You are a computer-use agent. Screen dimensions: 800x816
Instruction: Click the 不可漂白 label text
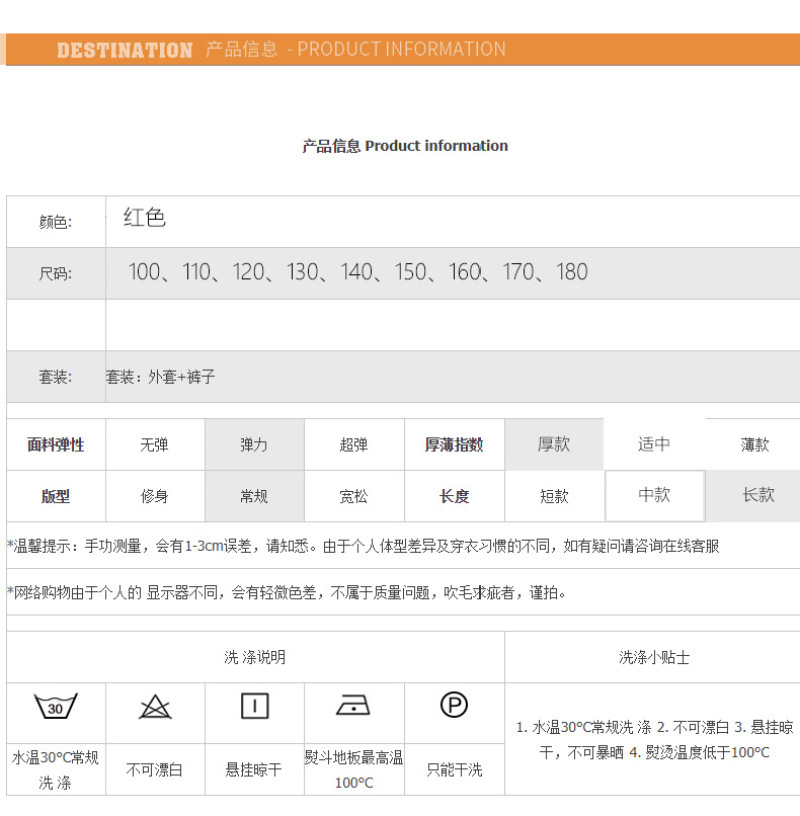click(155, 770)
